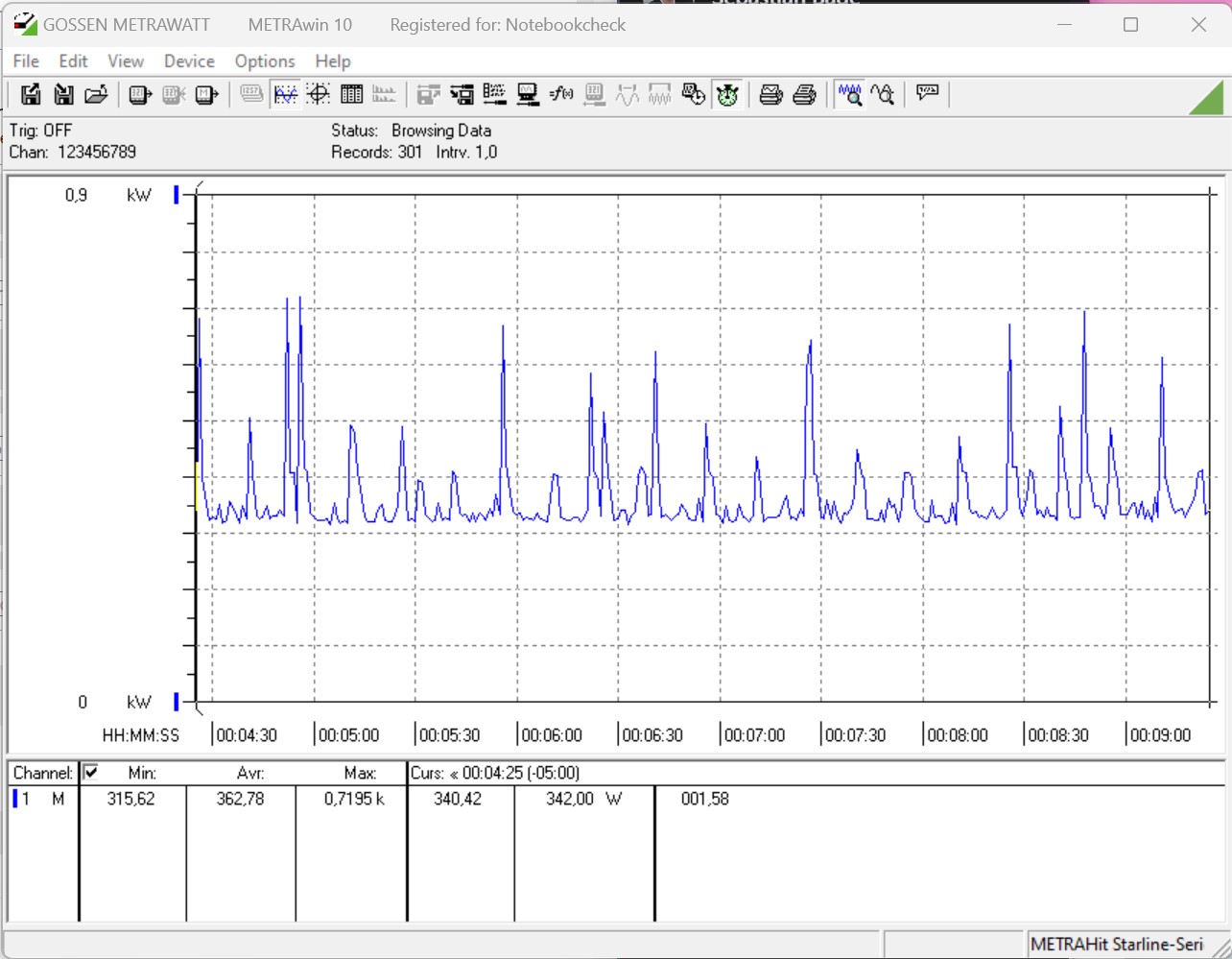The width and height of the screenshot is (1232, 959).
Task: Expand the View menu
Action: 126,61
